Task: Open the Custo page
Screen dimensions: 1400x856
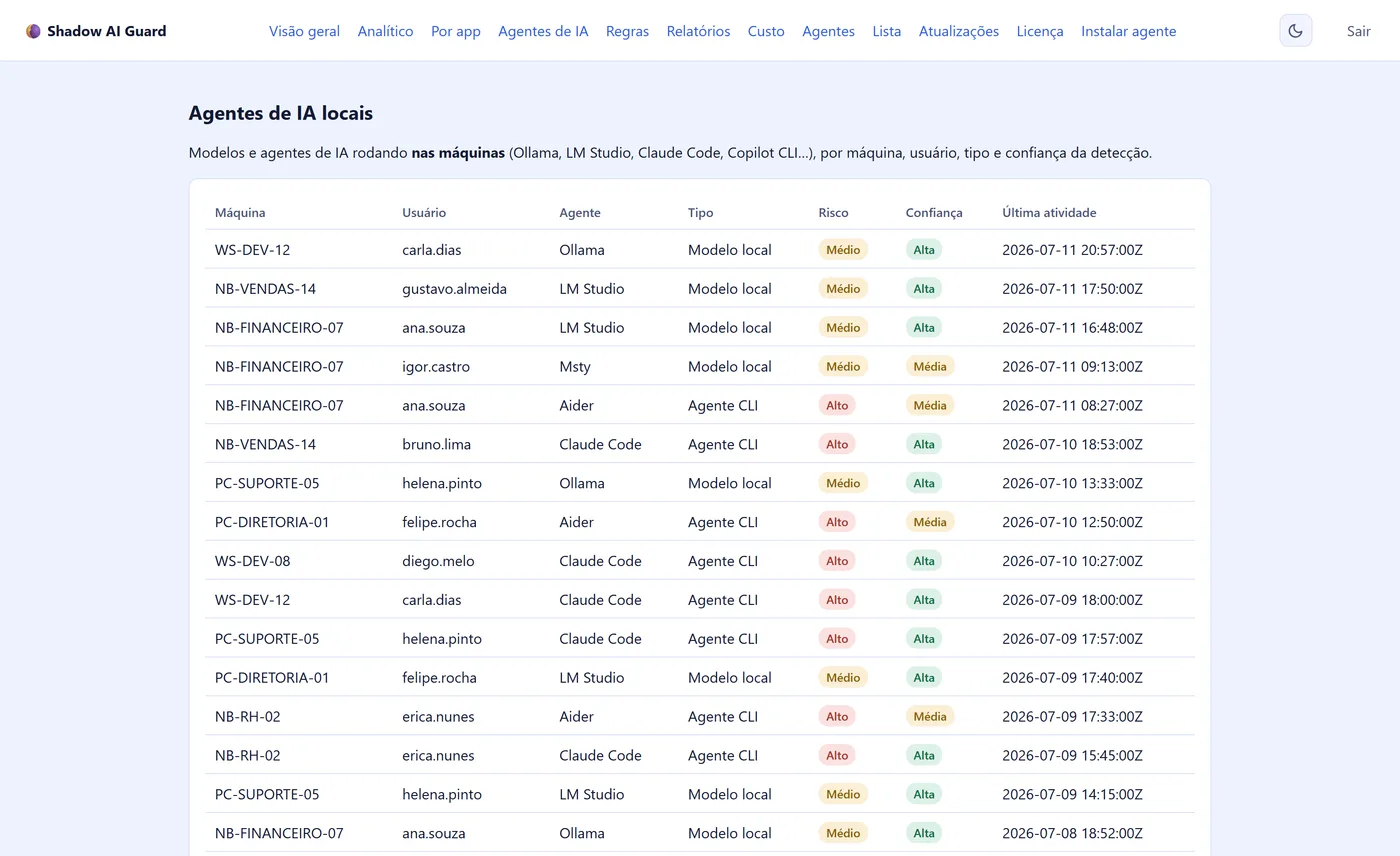Action: pyautogui.click(x=766, y=31)
